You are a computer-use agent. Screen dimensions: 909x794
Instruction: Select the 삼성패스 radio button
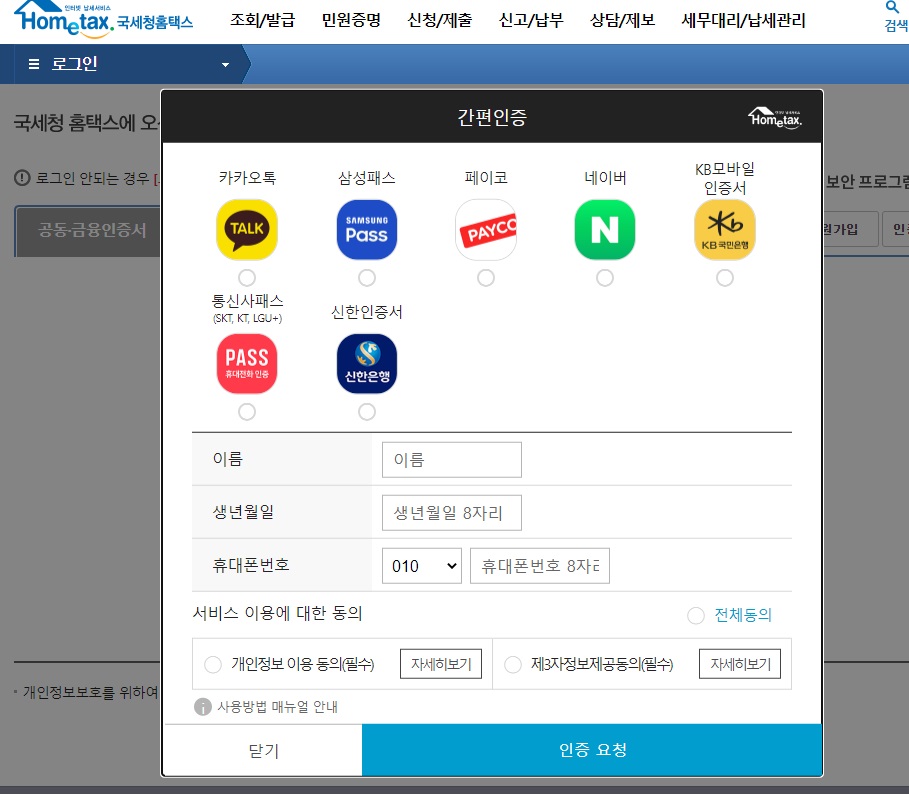click(366, 278)
